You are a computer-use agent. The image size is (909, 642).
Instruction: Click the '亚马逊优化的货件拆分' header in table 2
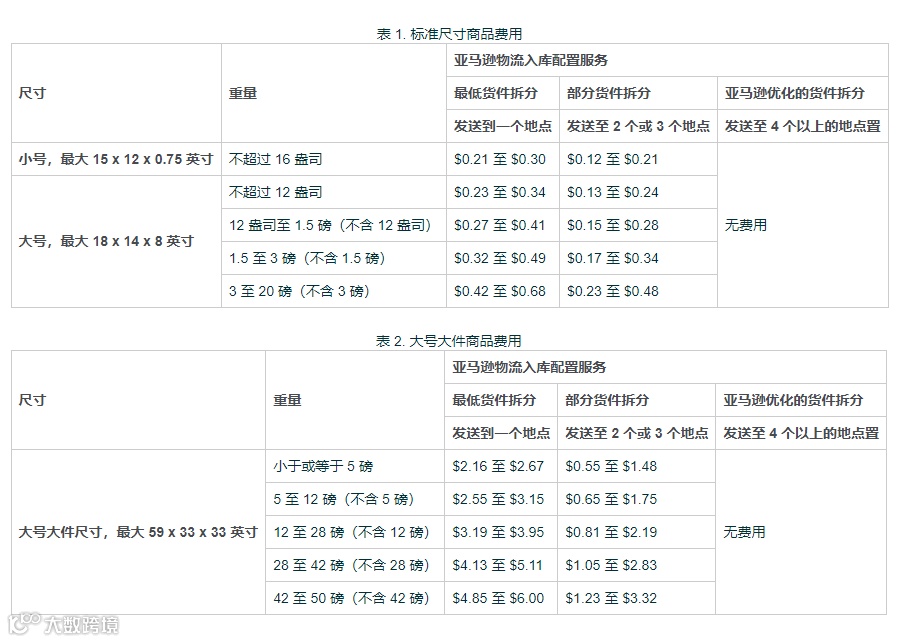point(793,400)
